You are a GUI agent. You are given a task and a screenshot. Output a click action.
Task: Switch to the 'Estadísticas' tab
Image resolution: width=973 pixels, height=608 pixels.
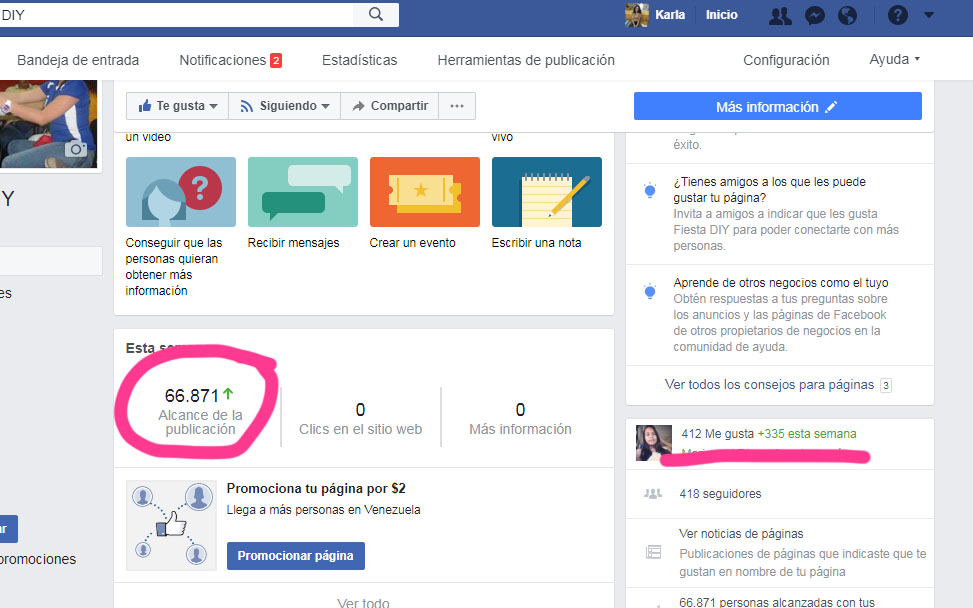(x=359, y=60)
